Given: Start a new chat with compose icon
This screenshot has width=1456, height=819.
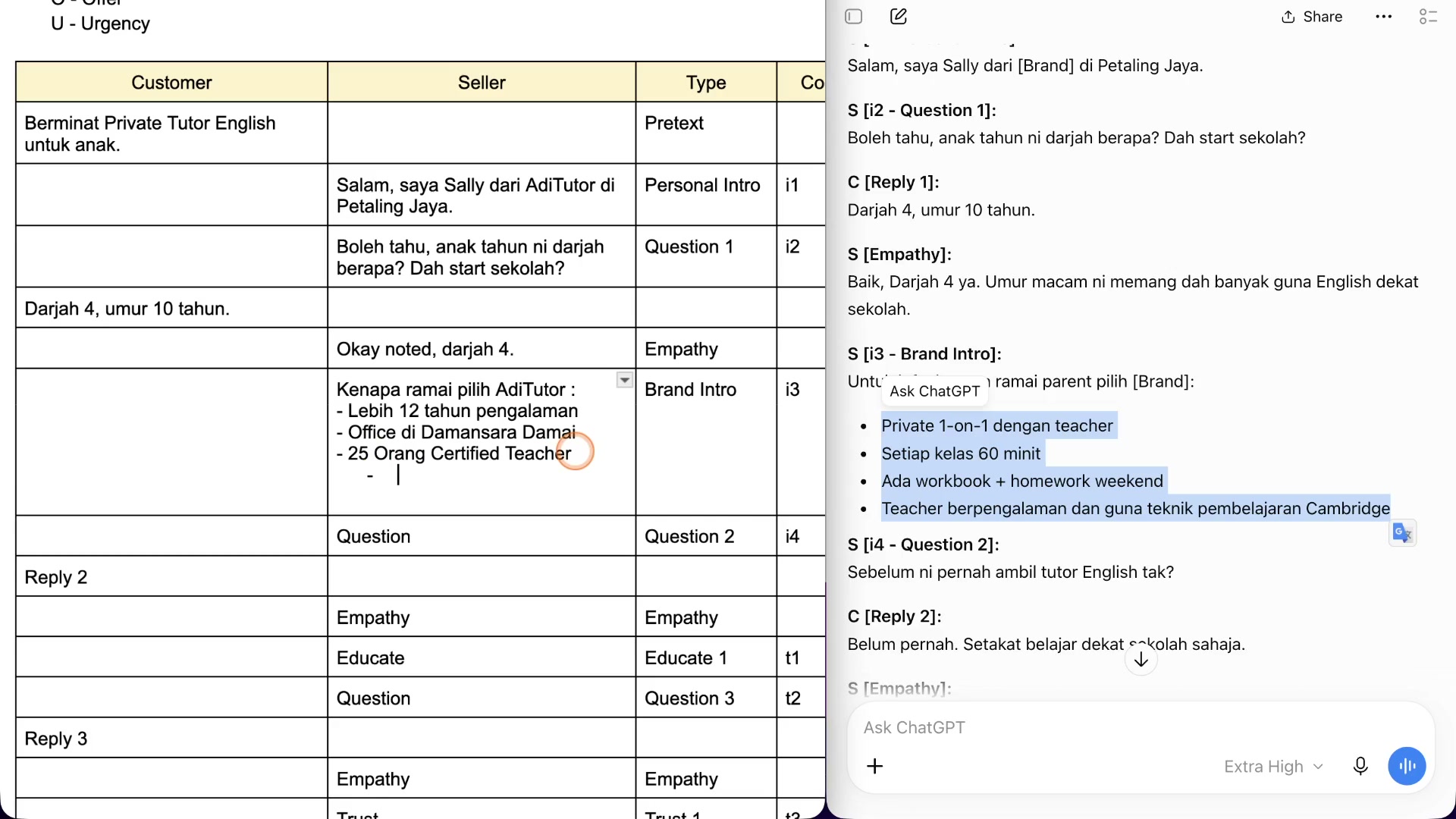Looking at the screenshot, I should click(x=899, y=17).
